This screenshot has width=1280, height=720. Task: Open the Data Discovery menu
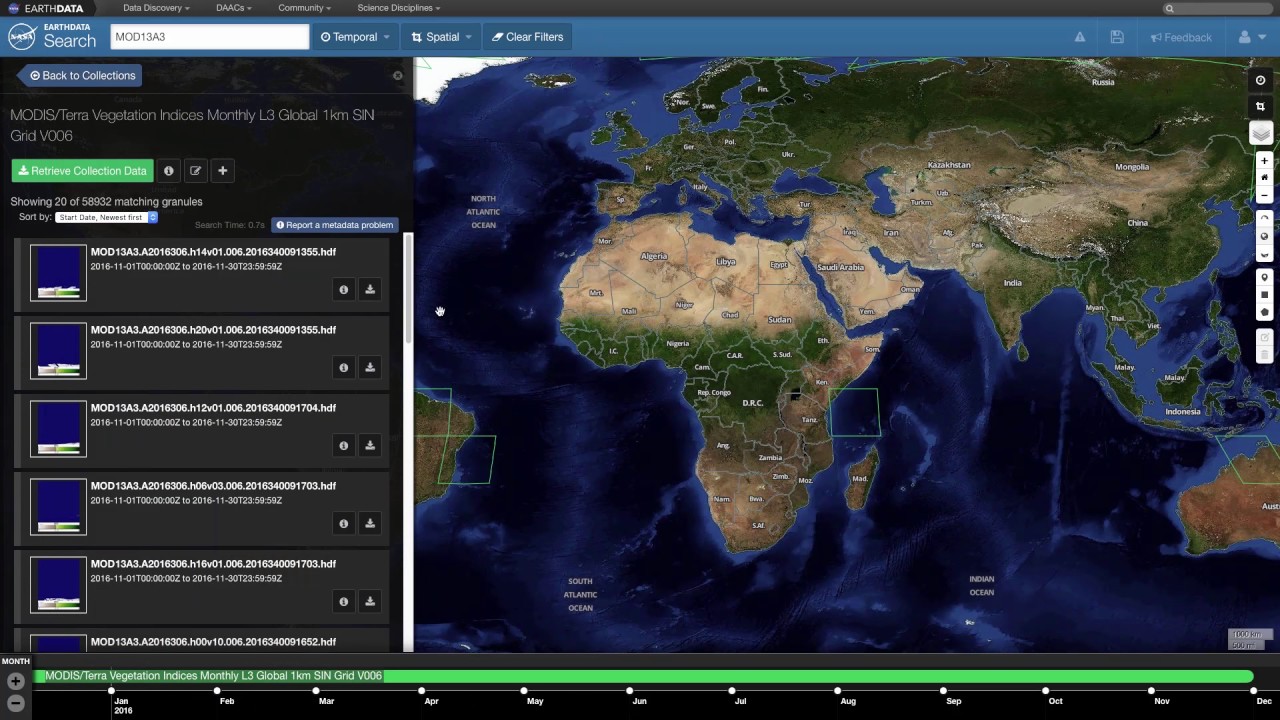click(x=156, y=8)
